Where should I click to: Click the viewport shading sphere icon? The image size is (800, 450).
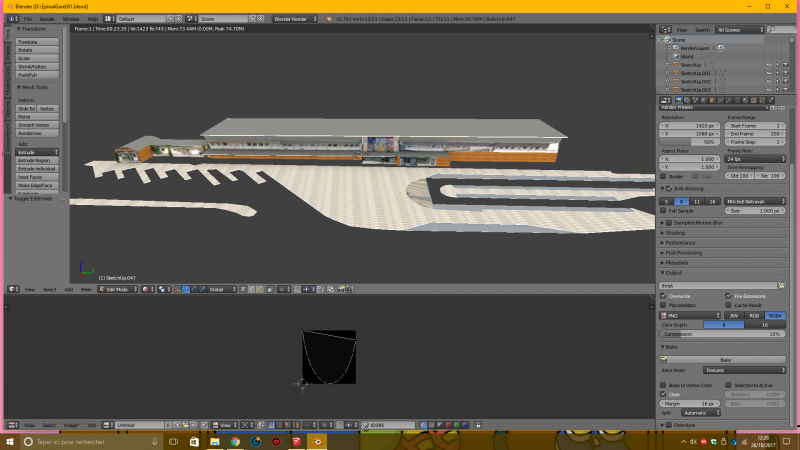tap(147, 289)
